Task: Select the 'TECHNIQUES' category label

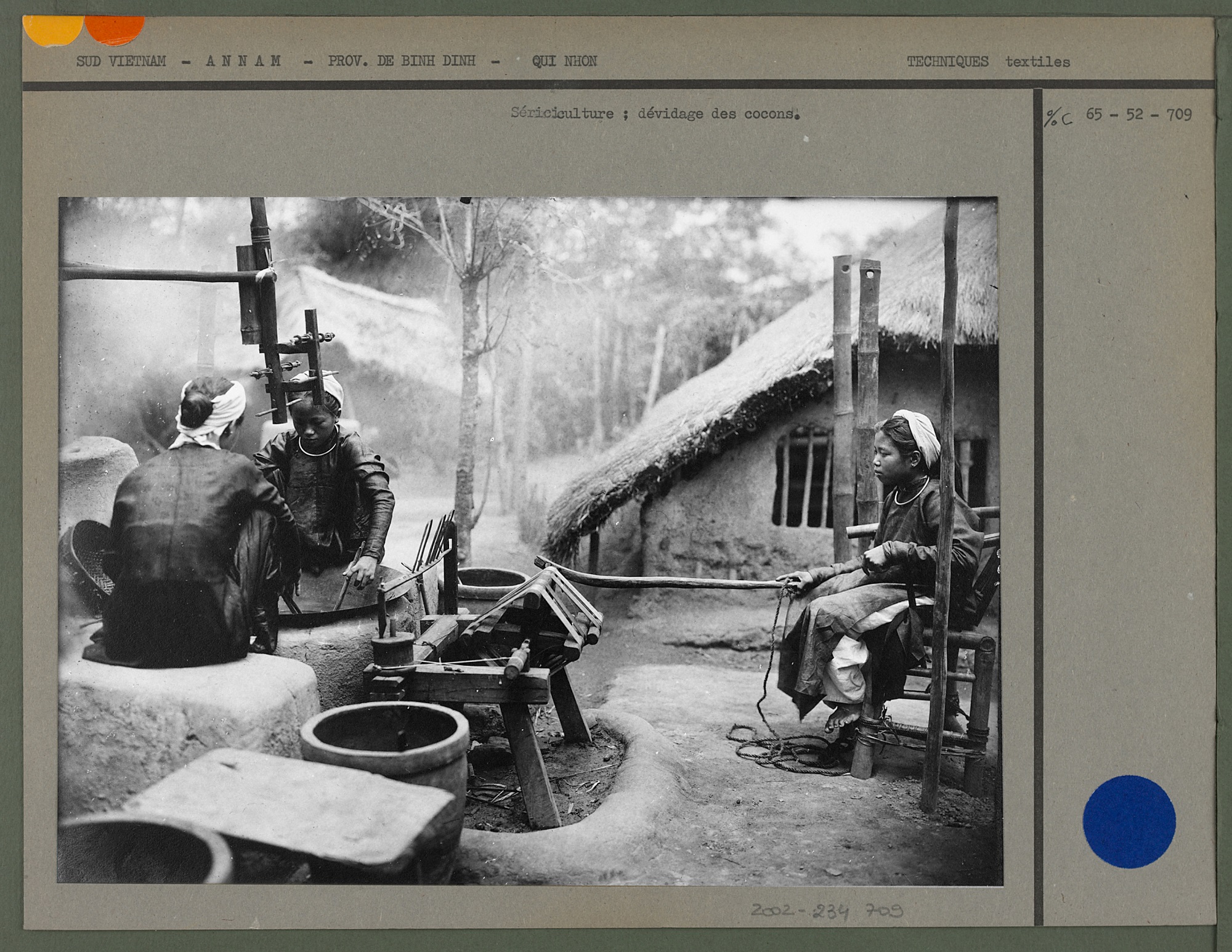Action: click(x=947, y=62)
